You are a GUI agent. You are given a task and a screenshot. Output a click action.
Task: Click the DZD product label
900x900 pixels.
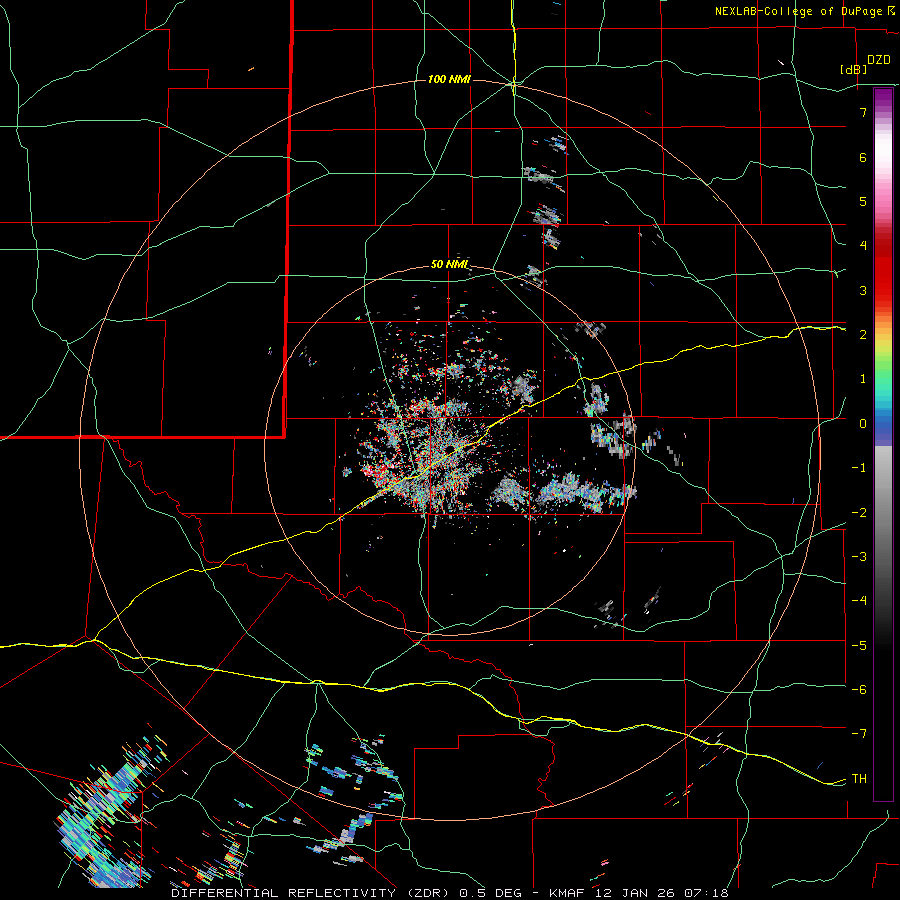pyautogui.click(x=879, y=60)
